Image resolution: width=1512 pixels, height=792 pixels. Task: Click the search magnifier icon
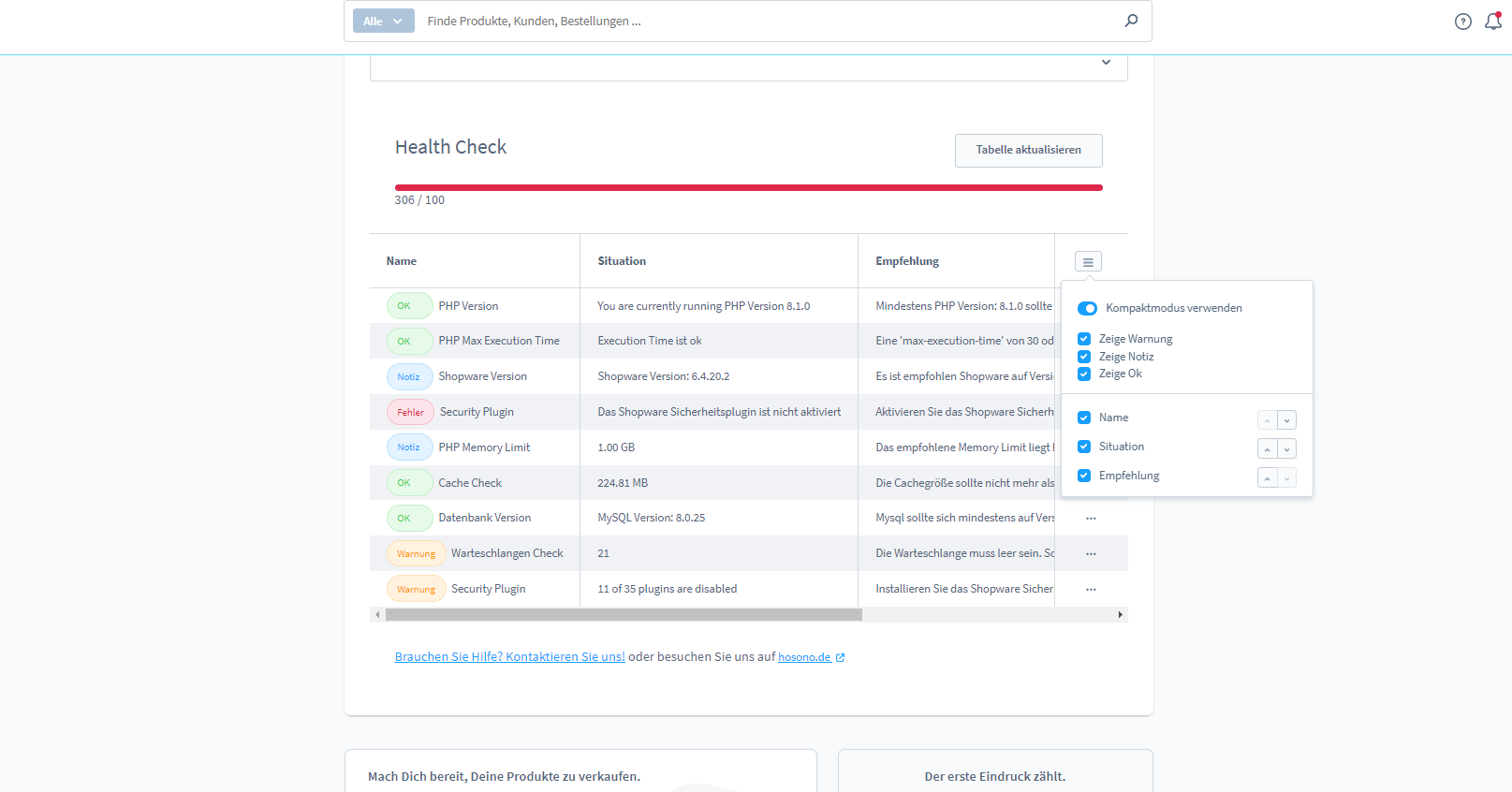tap(1131, 21)
